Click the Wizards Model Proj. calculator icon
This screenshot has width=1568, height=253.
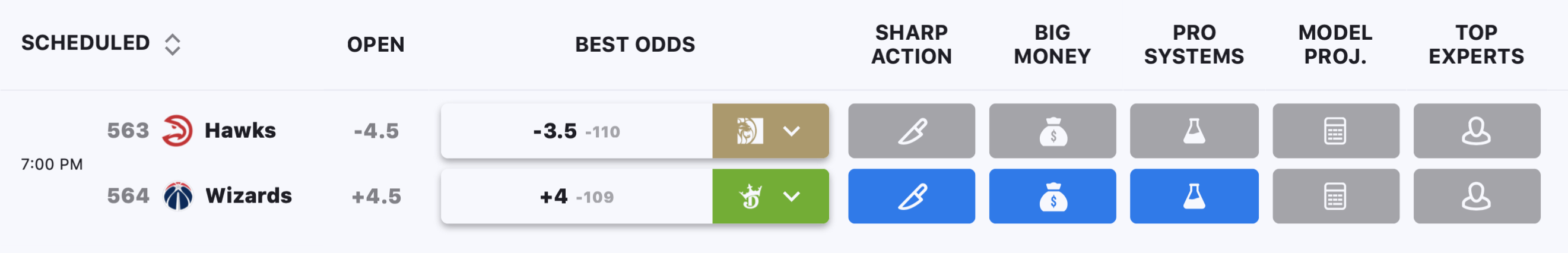pos(1335,196)
